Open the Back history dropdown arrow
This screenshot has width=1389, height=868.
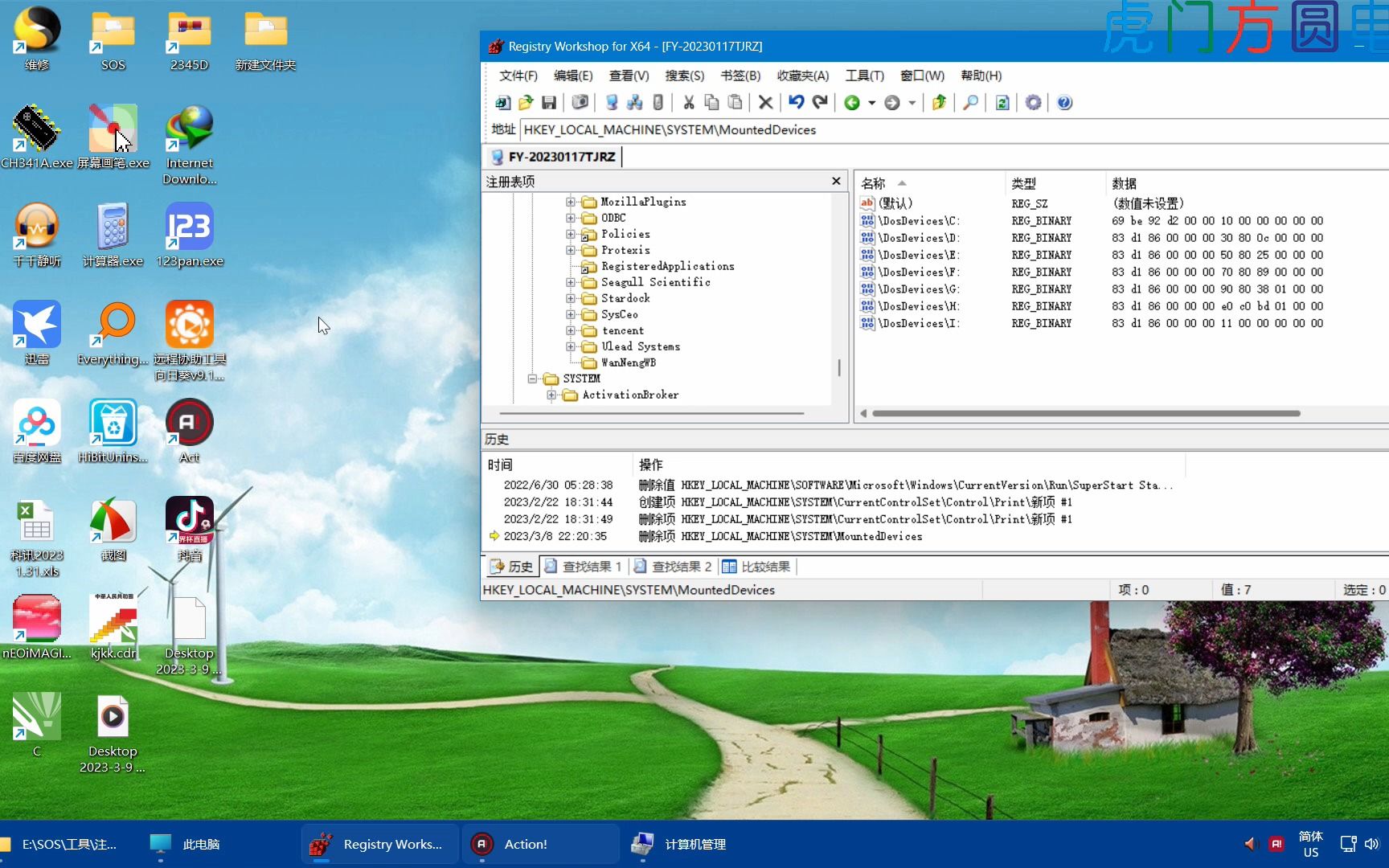(x=872, y=103)
